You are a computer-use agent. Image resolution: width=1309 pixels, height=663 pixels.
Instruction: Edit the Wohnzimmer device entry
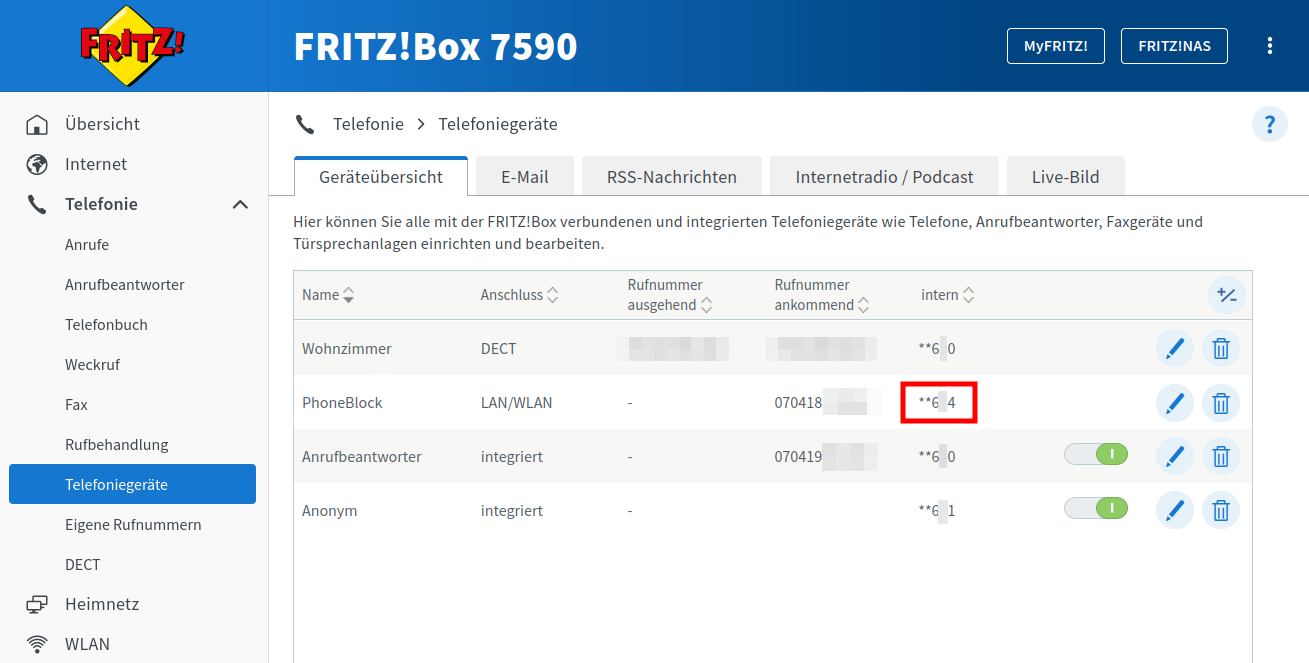point(1174,349)
